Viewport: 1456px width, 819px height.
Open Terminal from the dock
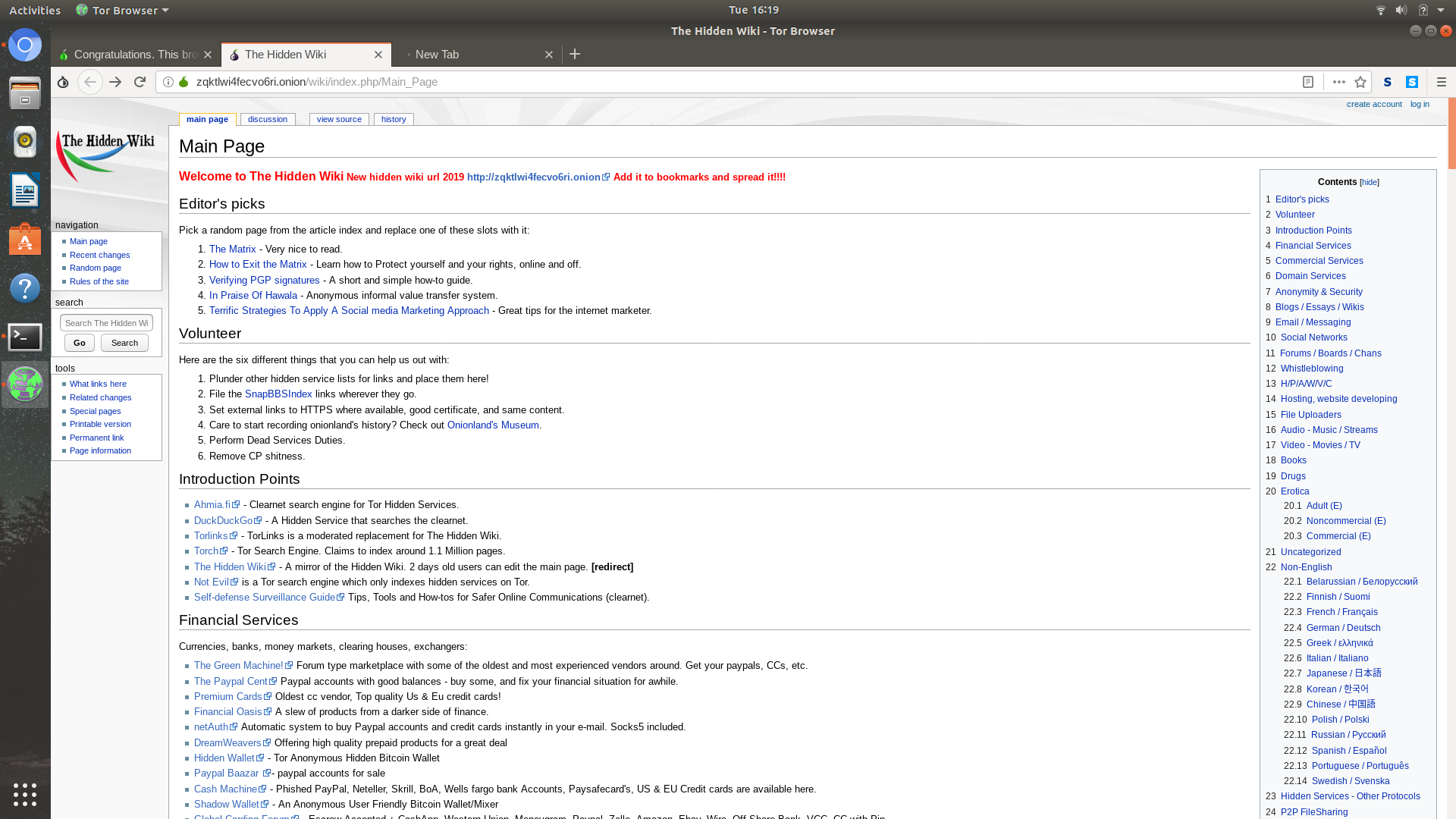point(25,337)
